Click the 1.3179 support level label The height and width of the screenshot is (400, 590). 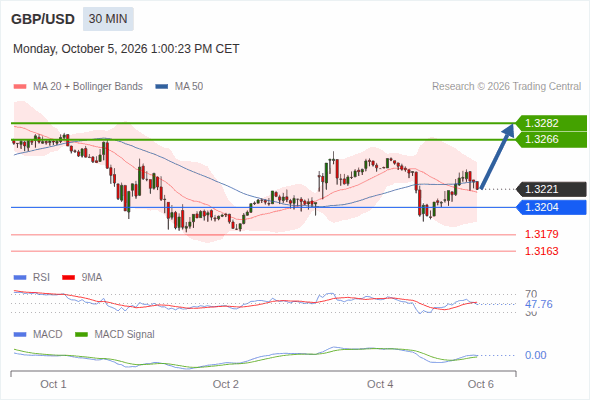coord(541,234)
